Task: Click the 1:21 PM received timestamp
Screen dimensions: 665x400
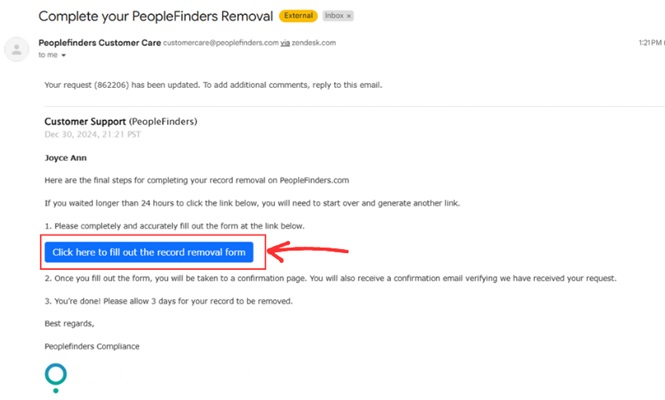Action: [650, 42]
